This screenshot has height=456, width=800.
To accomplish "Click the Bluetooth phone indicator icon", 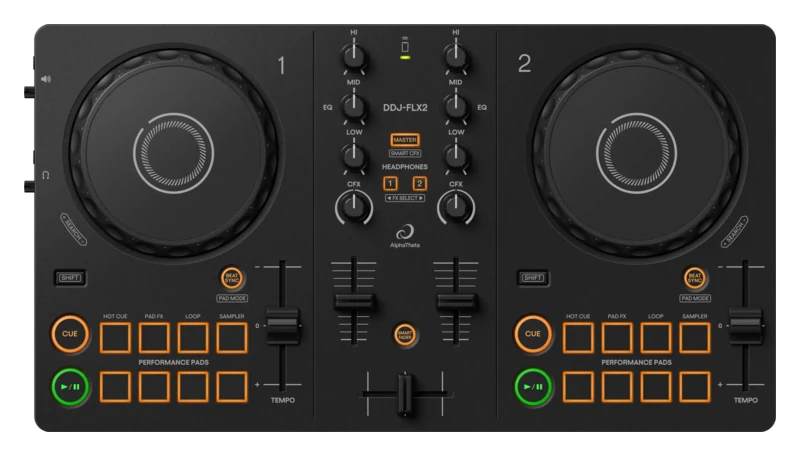I will pyautogui.click(x=405, y=45).
